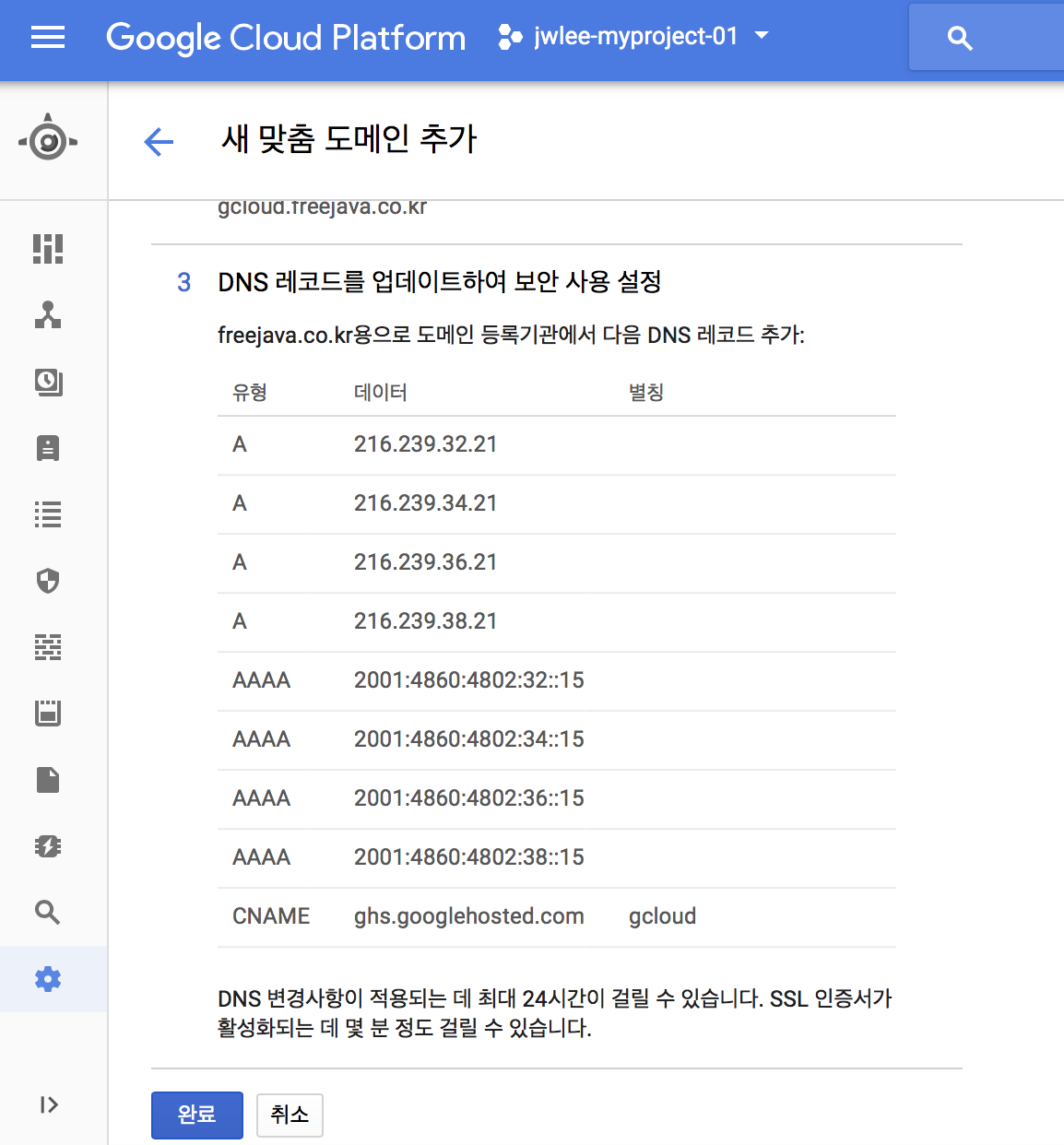
Task: Select IPv6 address 2001:4860:4802:34::15
Action: [x=469, y=739]
